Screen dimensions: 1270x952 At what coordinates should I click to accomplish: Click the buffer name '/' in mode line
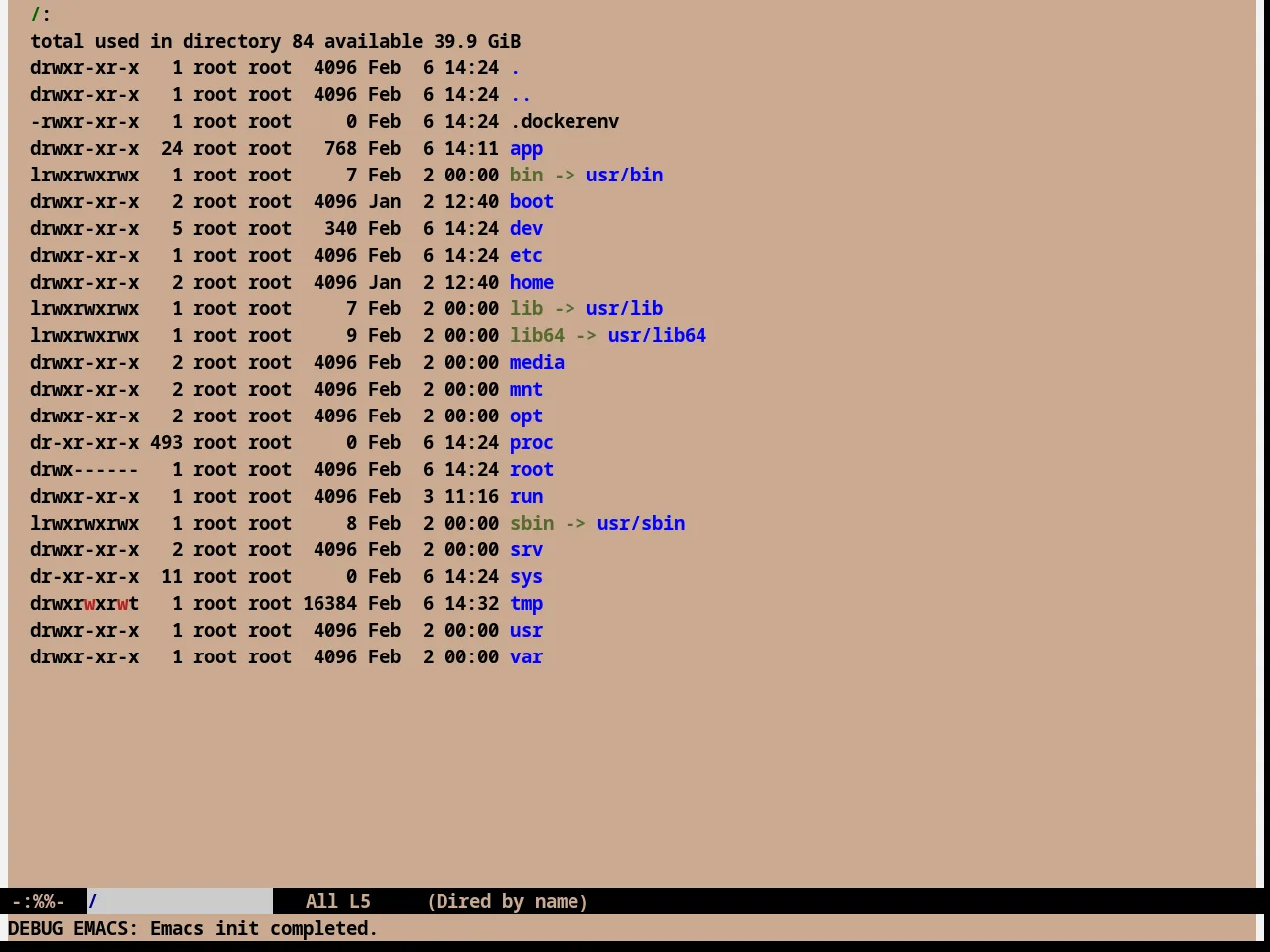pyautogui.click(x=93, y=901)
